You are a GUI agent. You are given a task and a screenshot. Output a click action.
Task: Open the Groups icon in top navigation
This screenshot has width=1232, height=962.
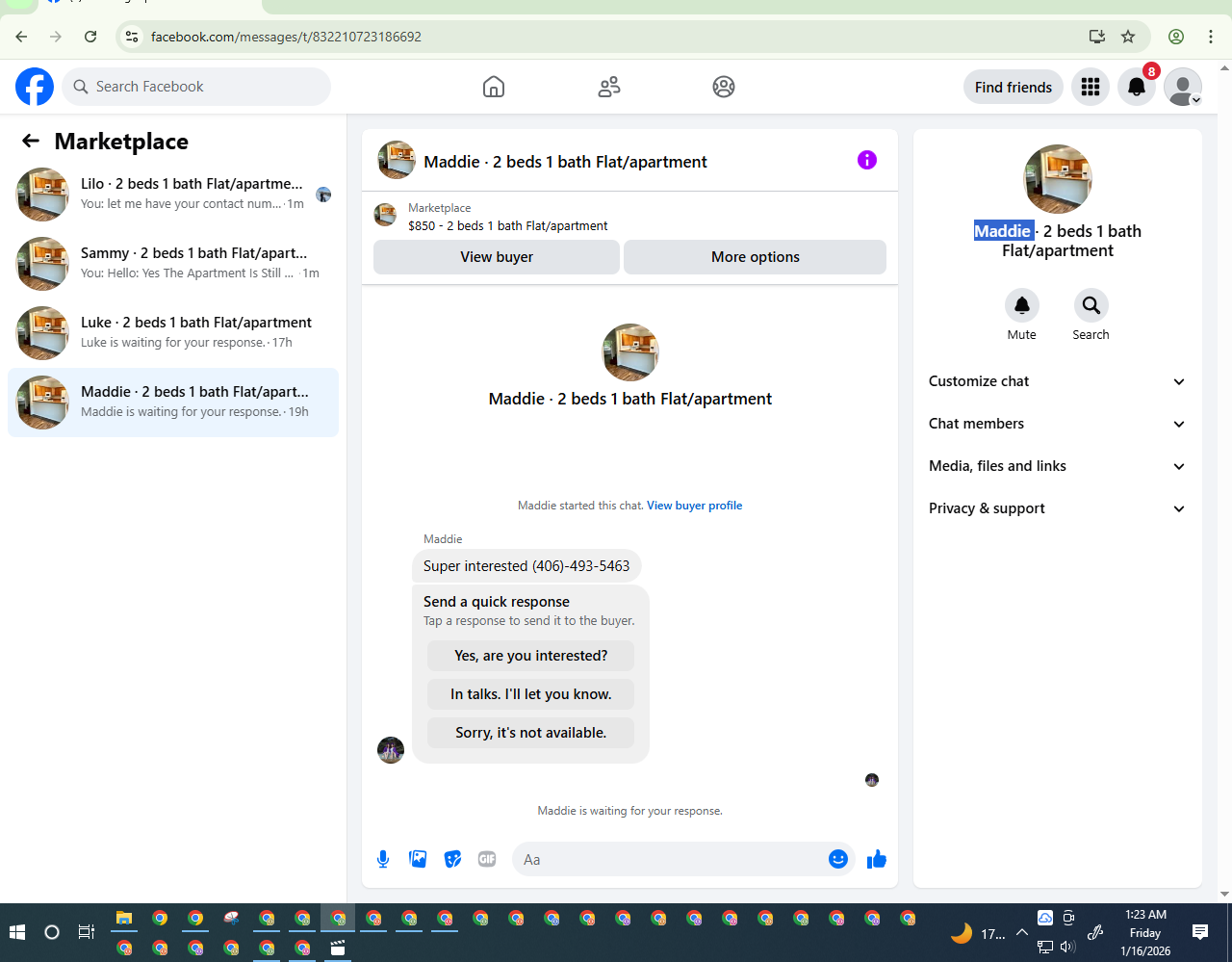724,87
